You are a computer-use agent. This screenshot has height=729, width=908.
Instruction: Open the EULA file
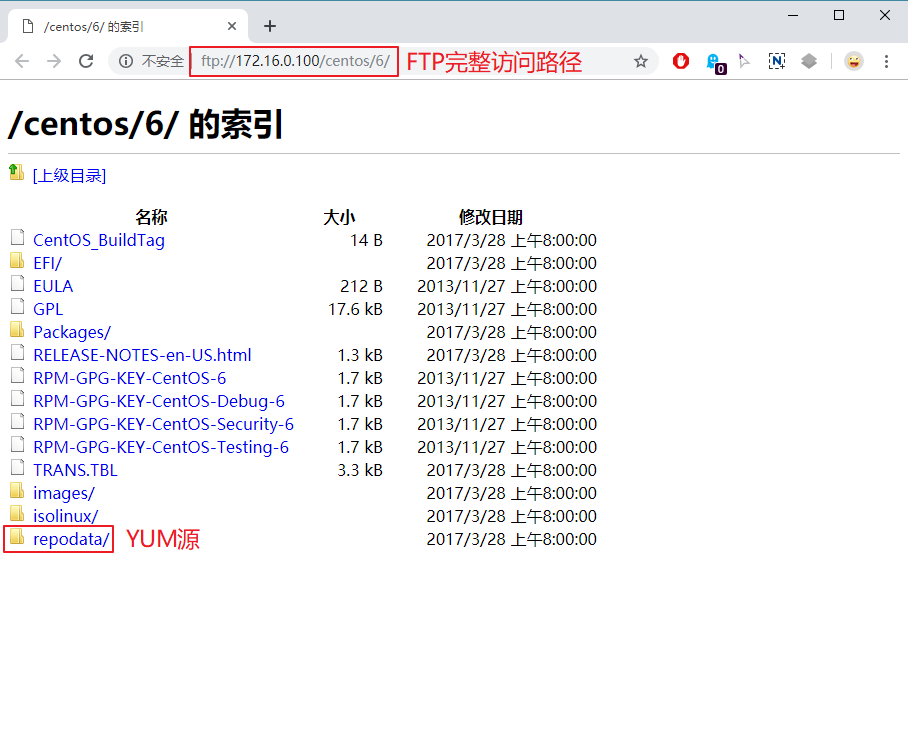tap(53, 286)
